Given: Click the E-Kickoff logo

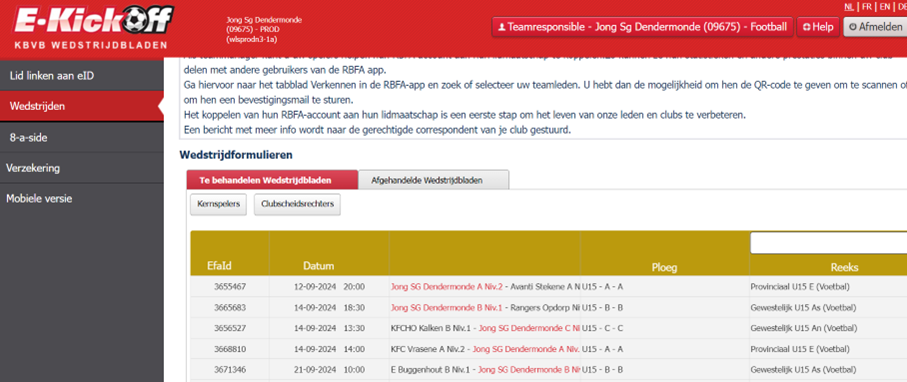Looking at the screenshot, I should (93, 27).
